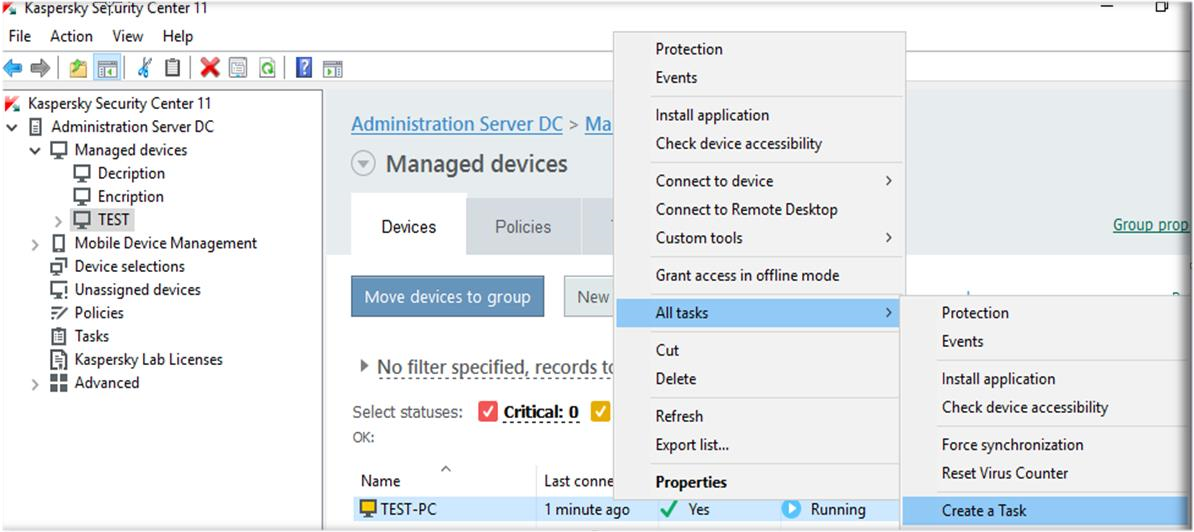Click the blue play icon beside Running
This screenshot has height=532, width=1194.
[791, 509]
